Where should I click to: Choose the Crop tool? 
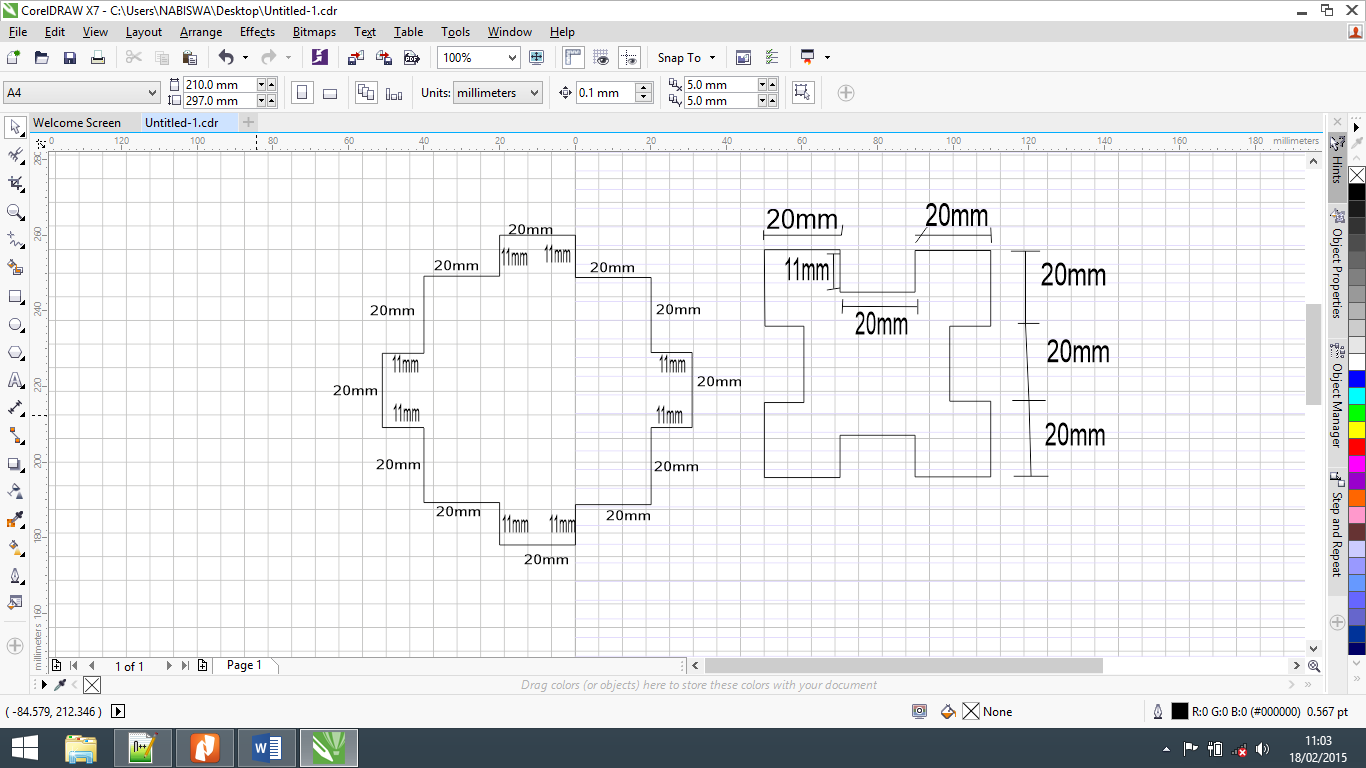(15, 184)
